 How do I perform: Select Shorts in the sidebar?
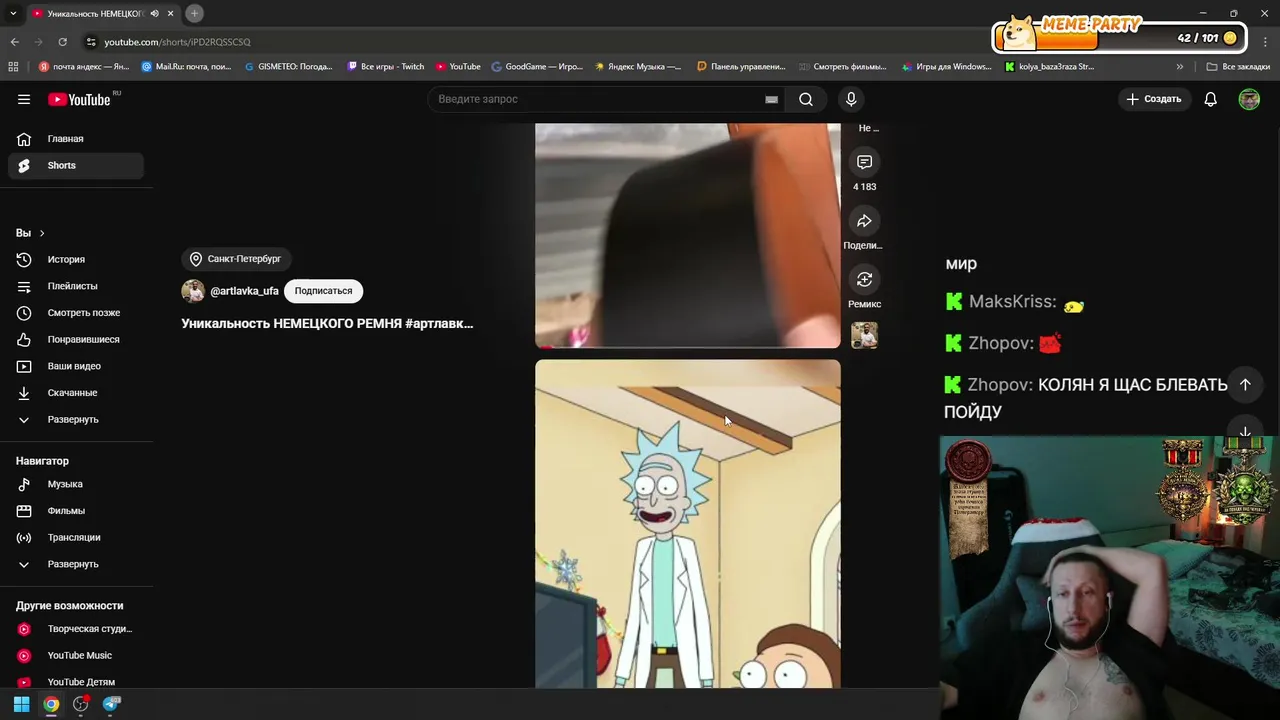76,165
